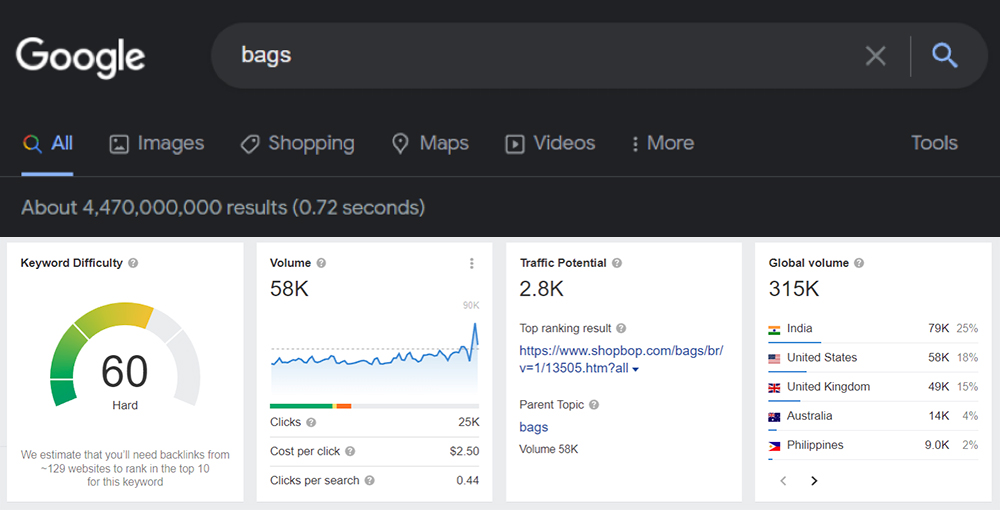The width and height of the screenshot is (1000, 510).
Task: Go to next page of countries
Action: click(814, 481)
